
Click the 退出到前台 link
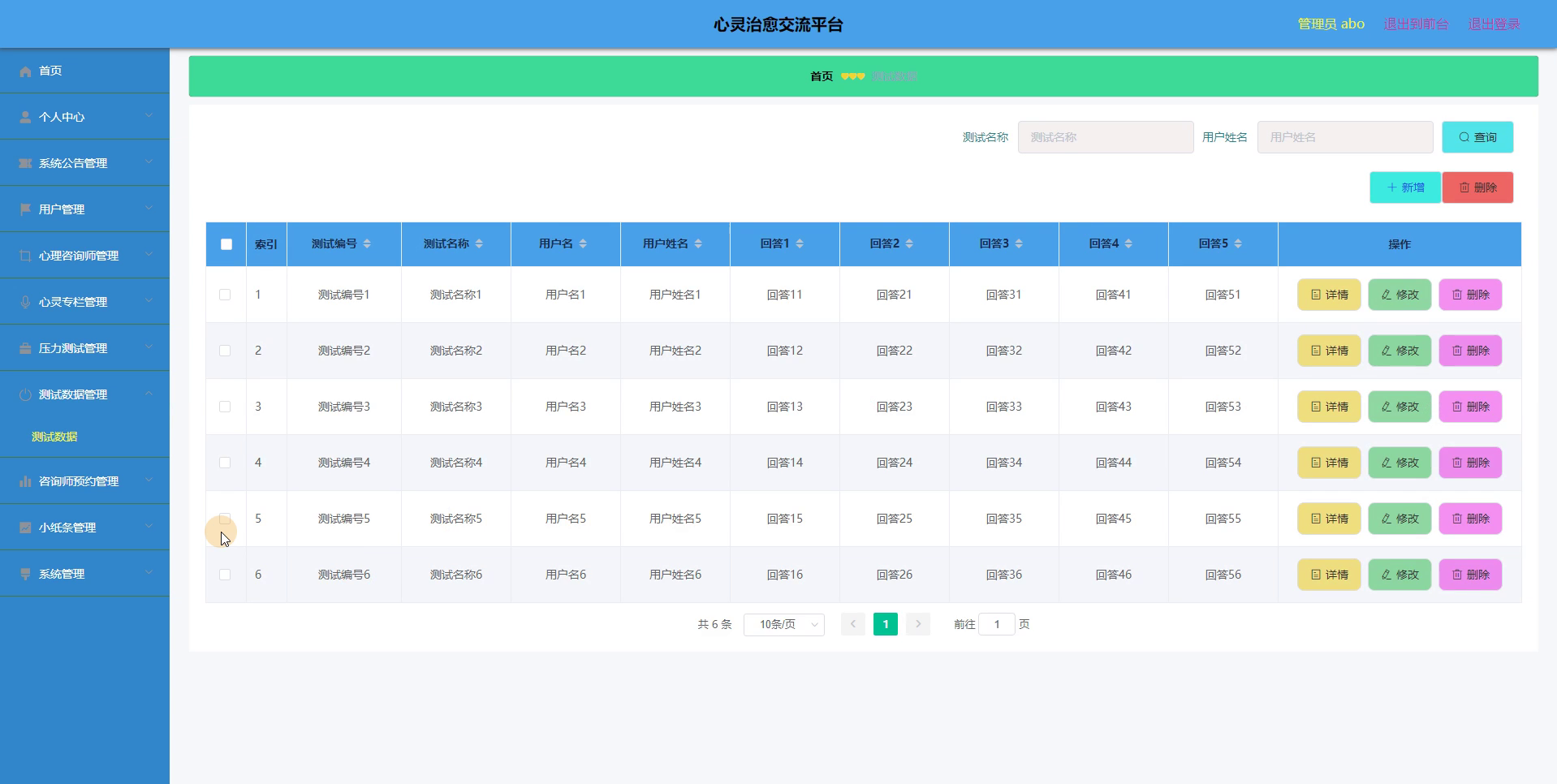[1416, 24]
